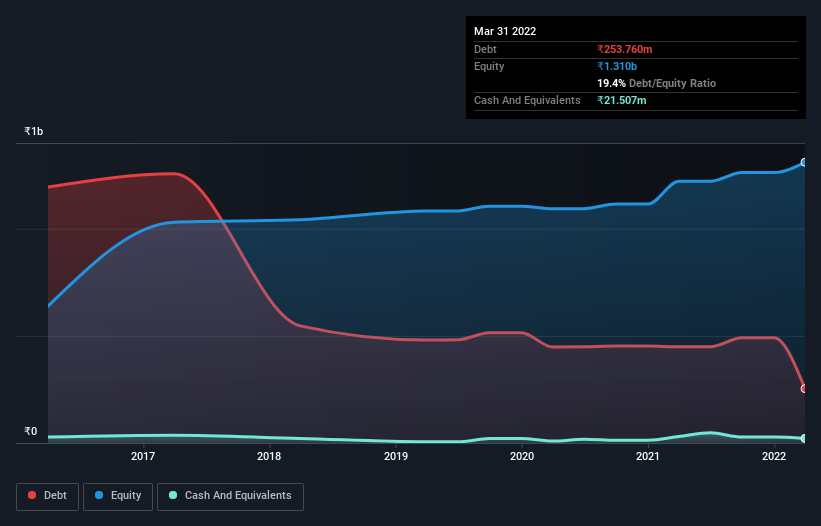Select the 2019 x-axis label
Image resolution: width=821 pixels, height=526 pixels.
[396, 456]
